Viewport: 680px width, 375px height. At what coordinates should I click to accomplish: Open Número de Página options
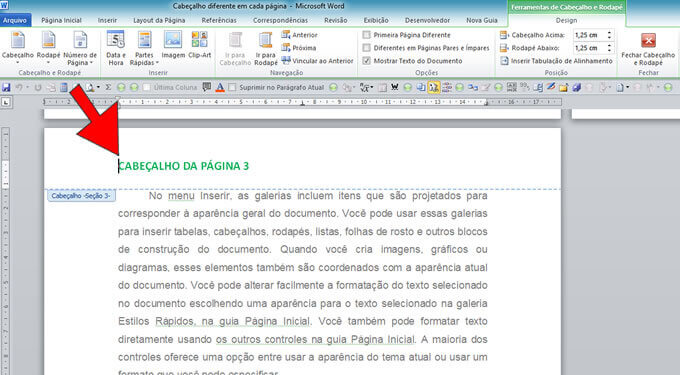80,48
